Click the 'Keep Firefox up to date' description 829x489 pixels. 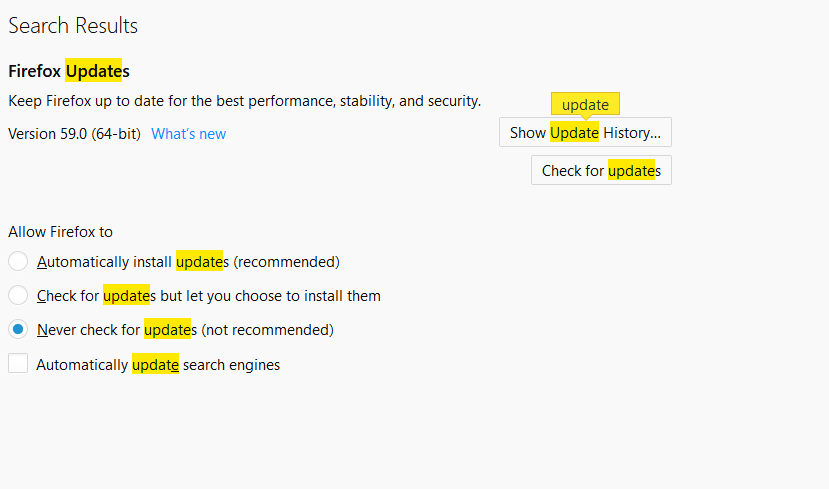pos(244,101)
